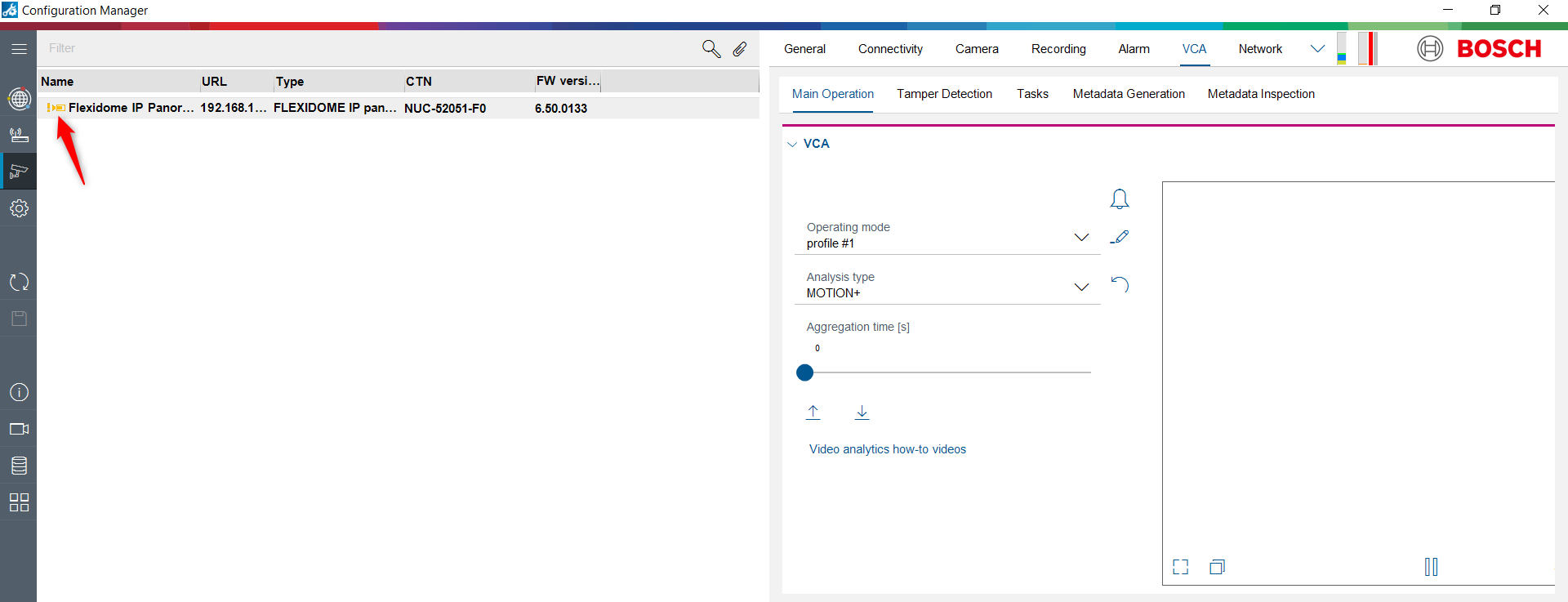The height and width of the screenshot is (602, 1568).
Task: Click the revert arrow beside Analysis type
Action: click(1120, 285)
